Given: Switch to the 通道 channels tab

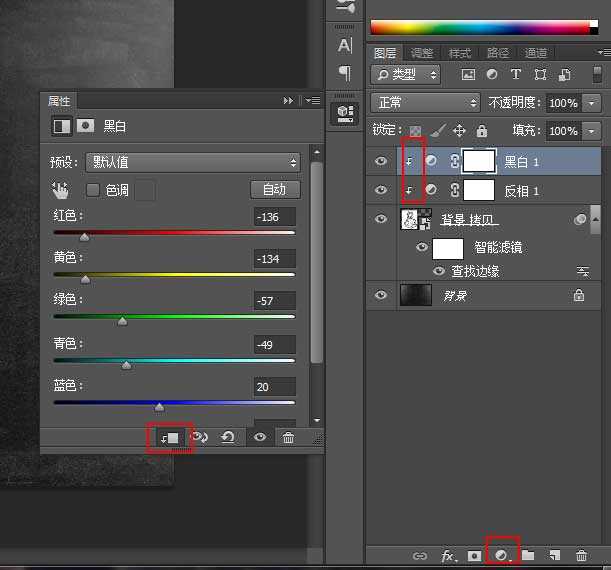Looking at the screenshot, I should point(536,53).
